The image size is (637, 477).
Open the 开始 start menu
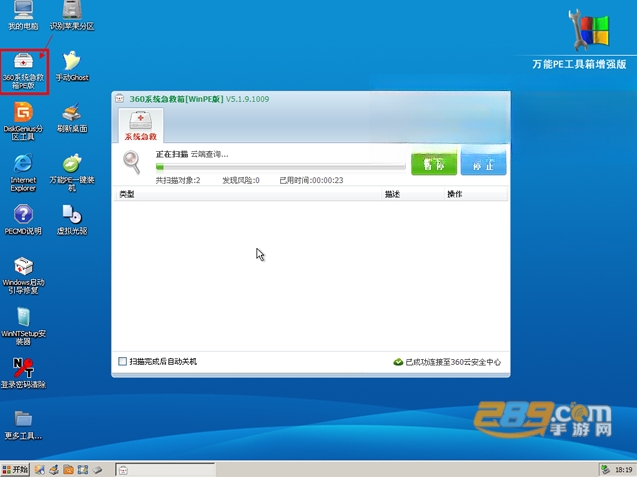click(15, 470)
